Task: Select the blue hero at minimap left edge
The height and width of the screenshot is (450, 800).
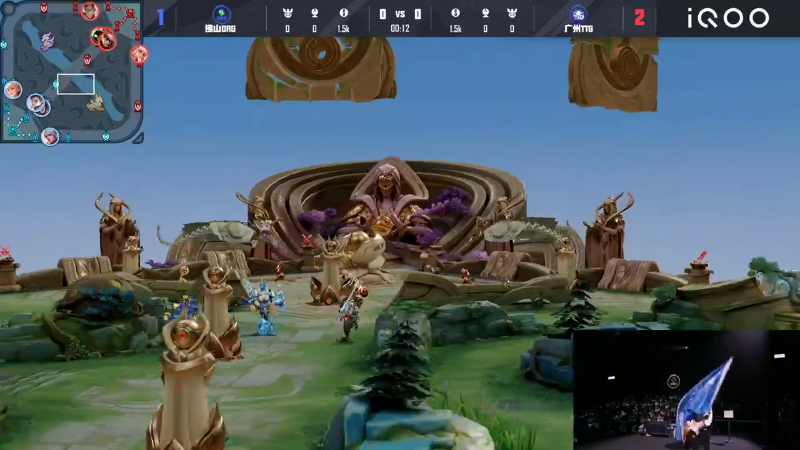Action: 13,90
